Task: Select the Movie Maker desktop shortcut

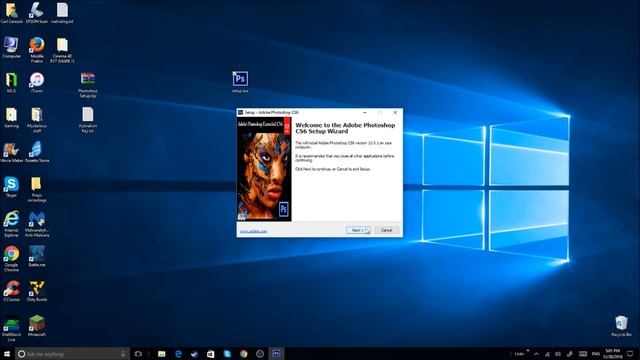Action: [11, 152]
